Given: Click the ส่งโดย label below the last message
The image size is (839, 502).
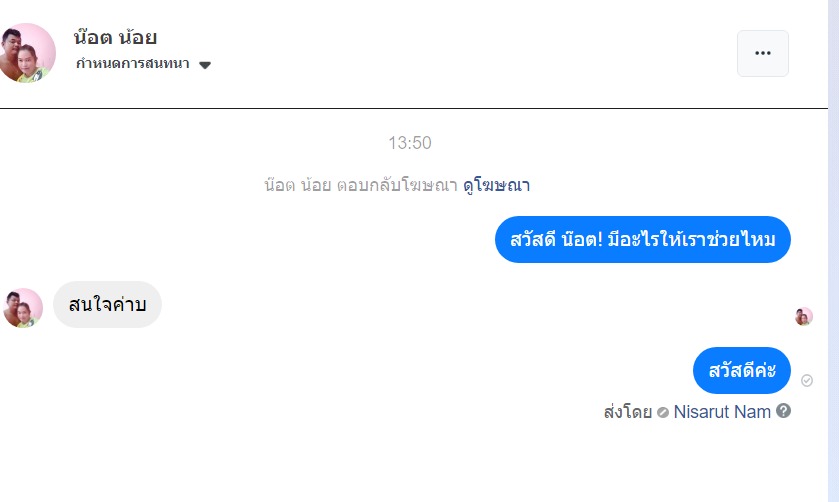Looking at the screenshot, I should [628, 411].
